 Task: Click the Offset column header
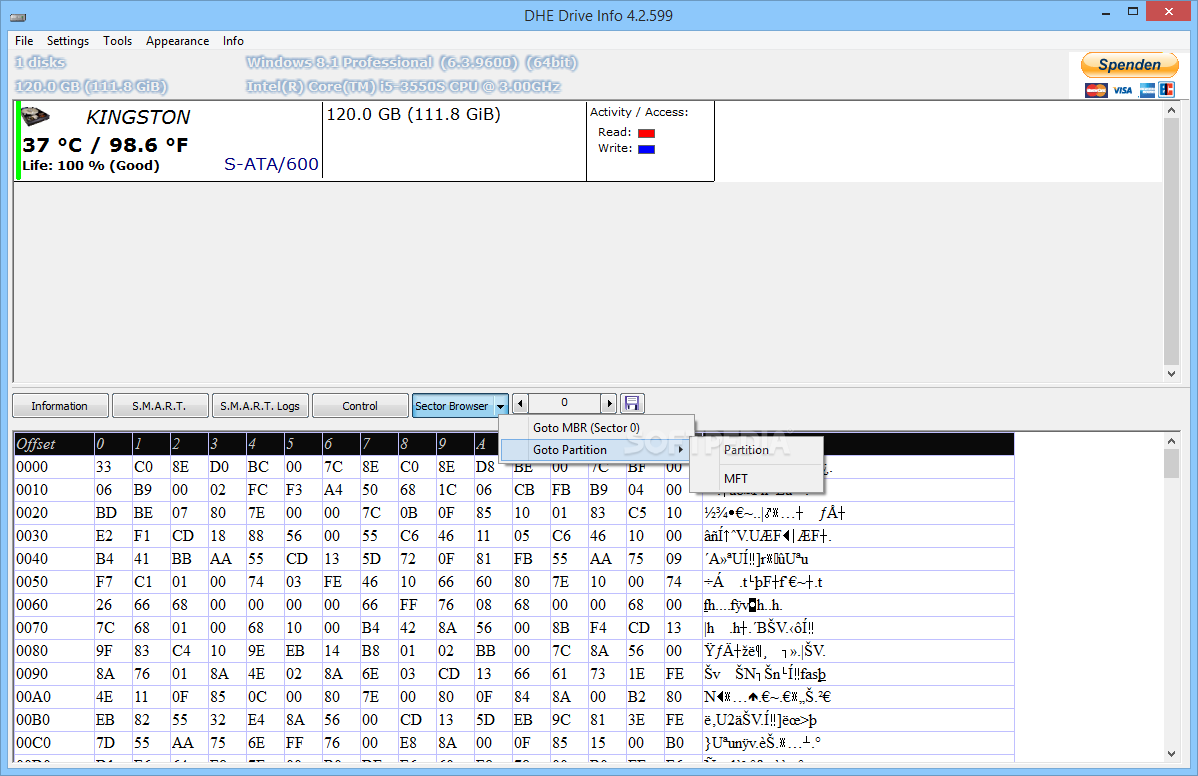[x=53, y=444]
